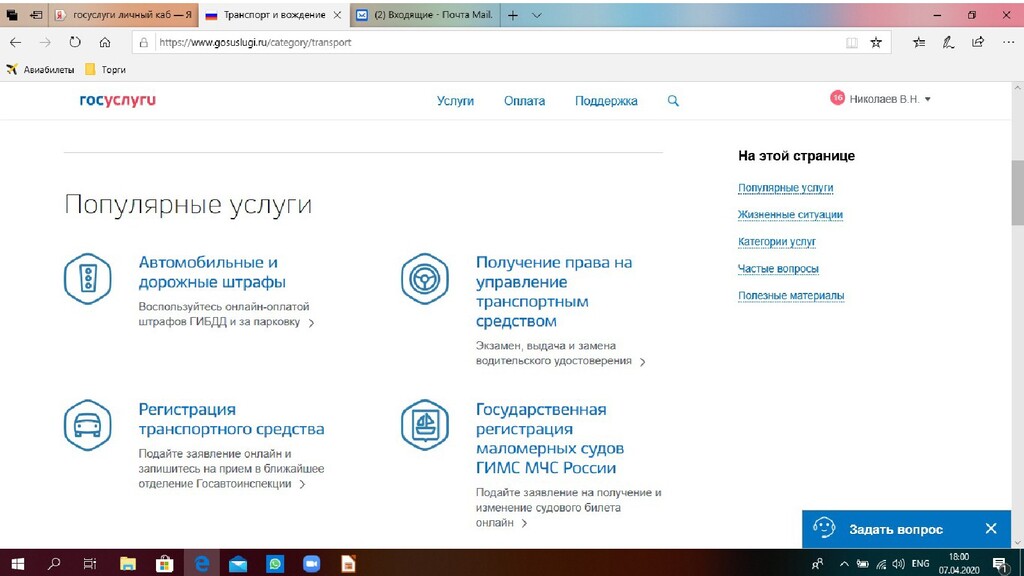Open Windows Start menu
This screenshot has height=576, width=1024.
[x=18, y=563]
